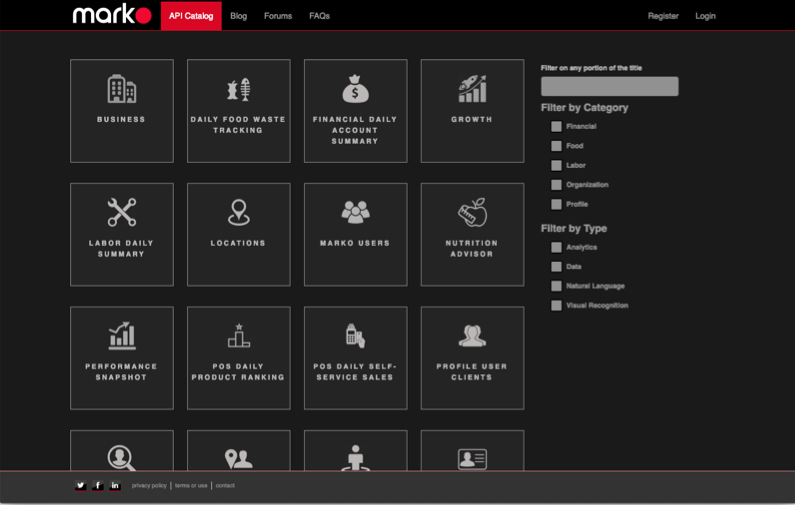Enable the Labor category checkbox
Image resolution: width=795 pixels, height=505 pixels.
click(x=556, y=165)
